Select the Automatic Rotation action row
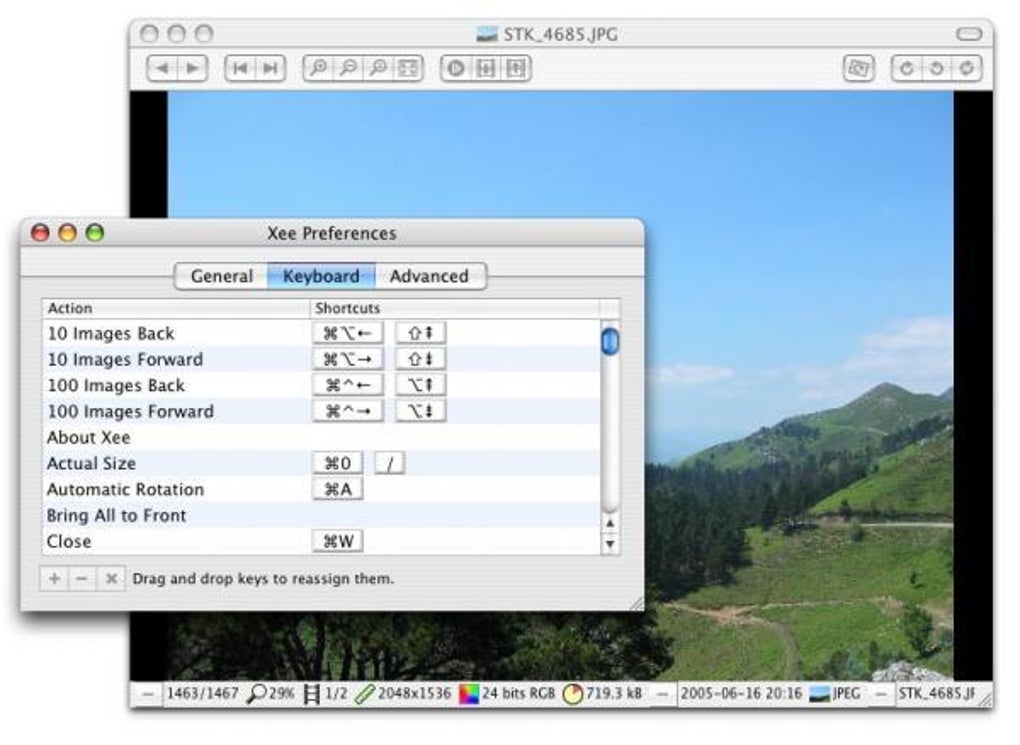This screenshot has height=745, width=1020. (322, 489)
